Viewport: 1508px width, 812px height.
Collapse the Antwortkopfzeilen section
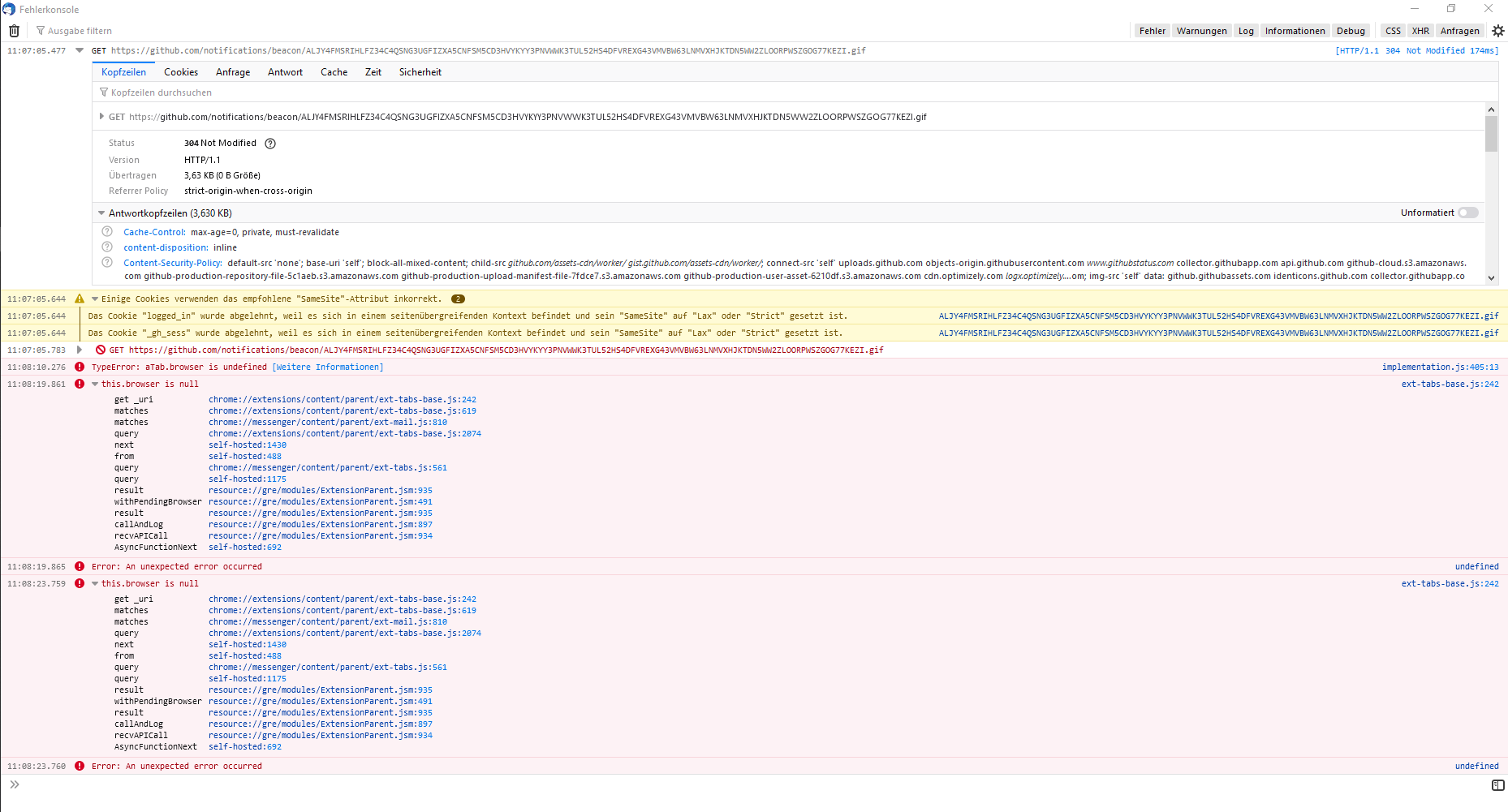[101, 213]
